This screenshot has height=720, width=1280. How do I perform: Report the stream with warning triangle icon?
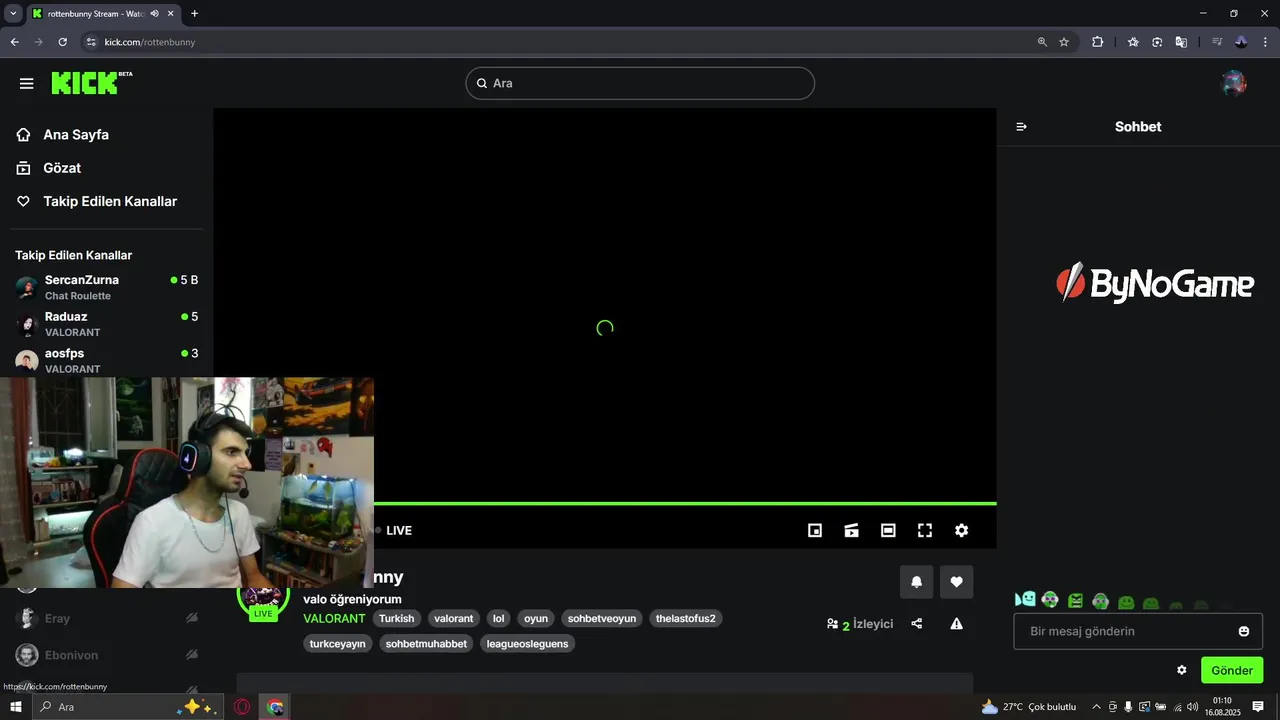click(956, 624)
